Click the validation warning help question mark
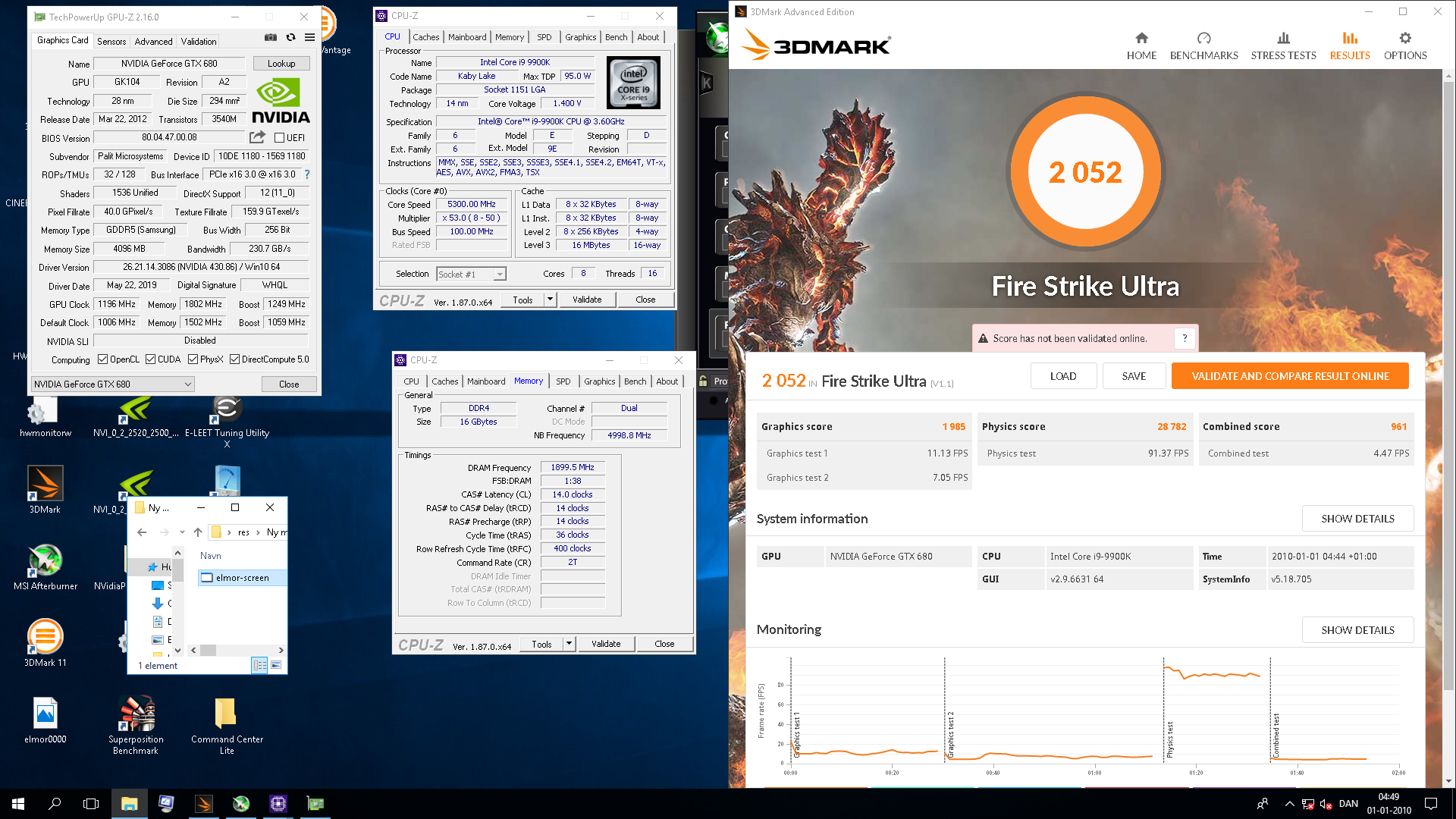 click(x=1185, y=338)
